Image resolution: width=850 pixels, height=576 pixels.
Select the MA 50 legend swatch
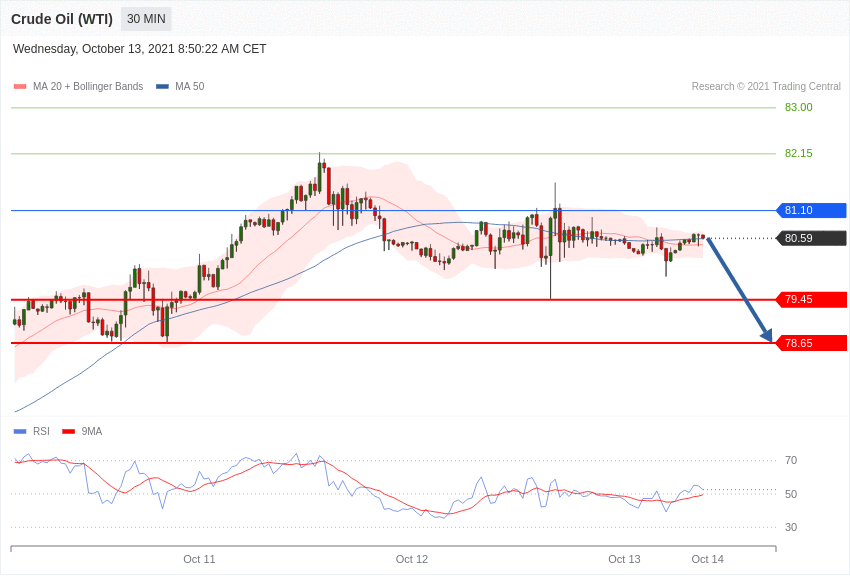[x=162, y=87]
